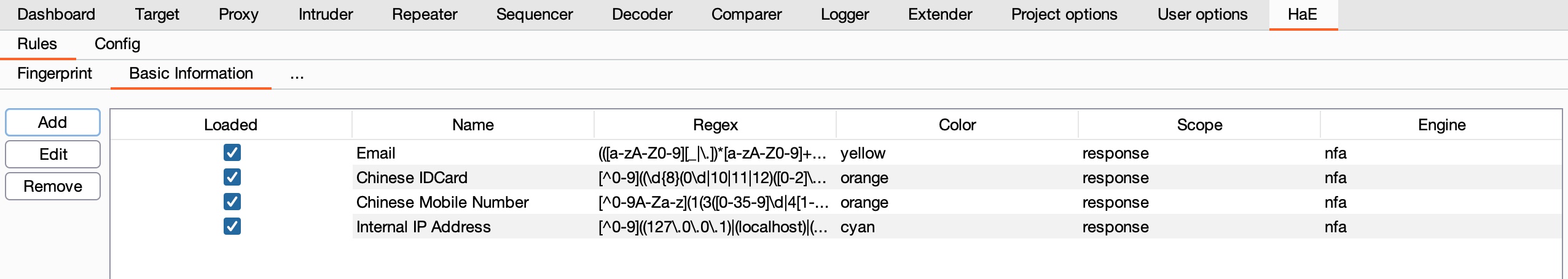Click the Chinese IDCard regex cell
Viewport: 1568px width, 279px height.
713,178
